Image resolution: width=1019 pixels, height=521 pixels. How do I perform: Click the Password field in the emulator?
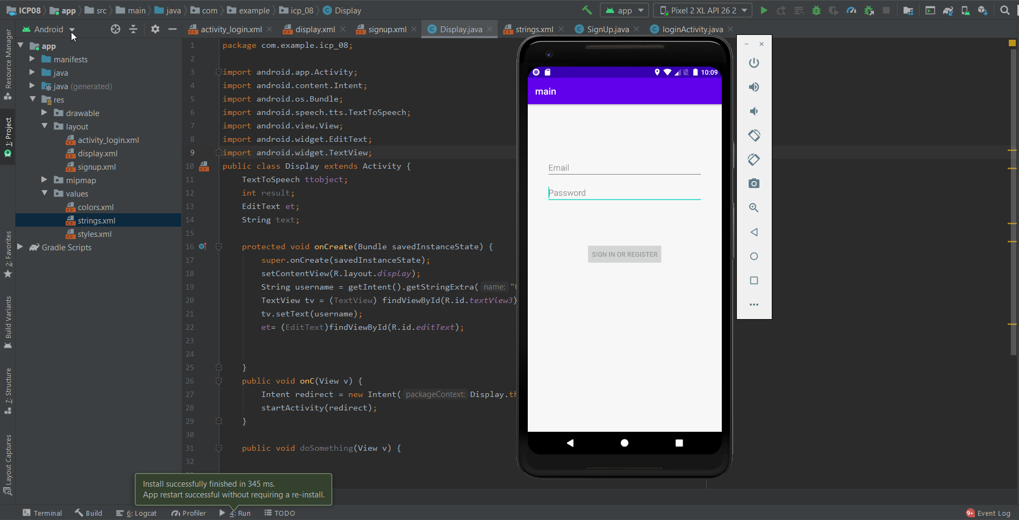(x=625, y=193)
